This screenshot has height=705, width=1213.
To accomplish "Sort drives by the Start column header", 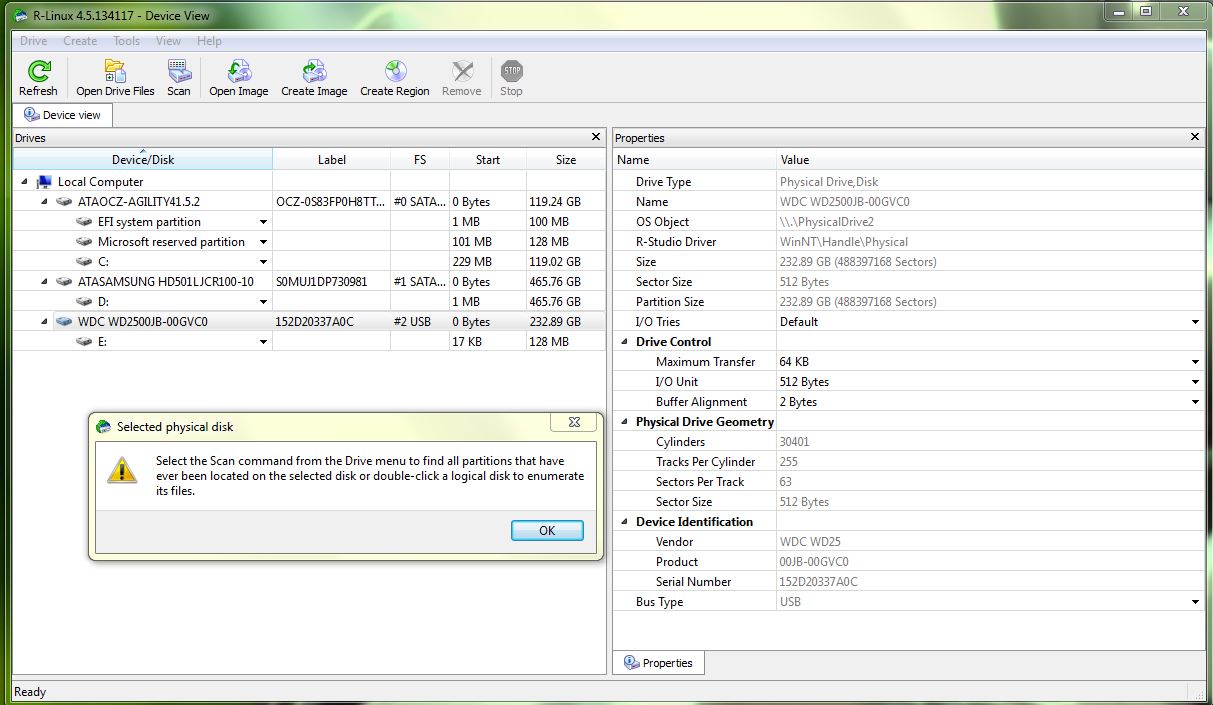I will [488, 159].
